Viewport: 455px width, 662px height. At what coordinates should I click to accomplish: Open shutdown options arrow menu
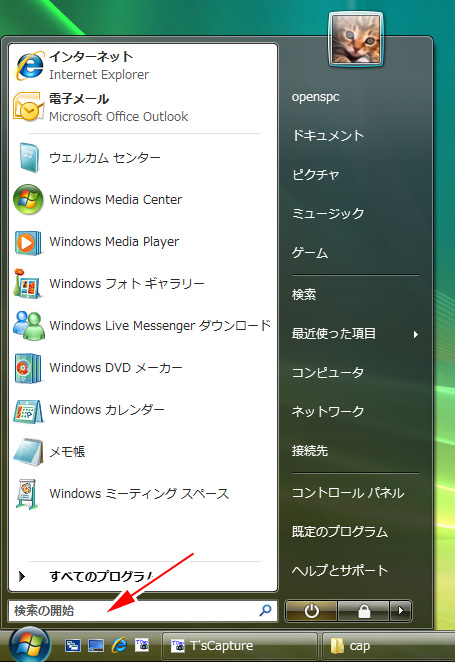401,610
